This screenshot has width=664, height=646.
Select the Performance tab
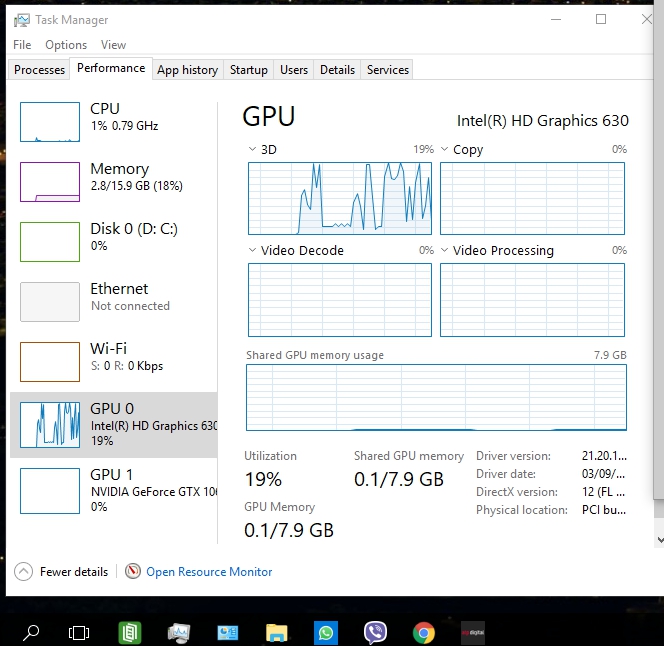point(111,68)
